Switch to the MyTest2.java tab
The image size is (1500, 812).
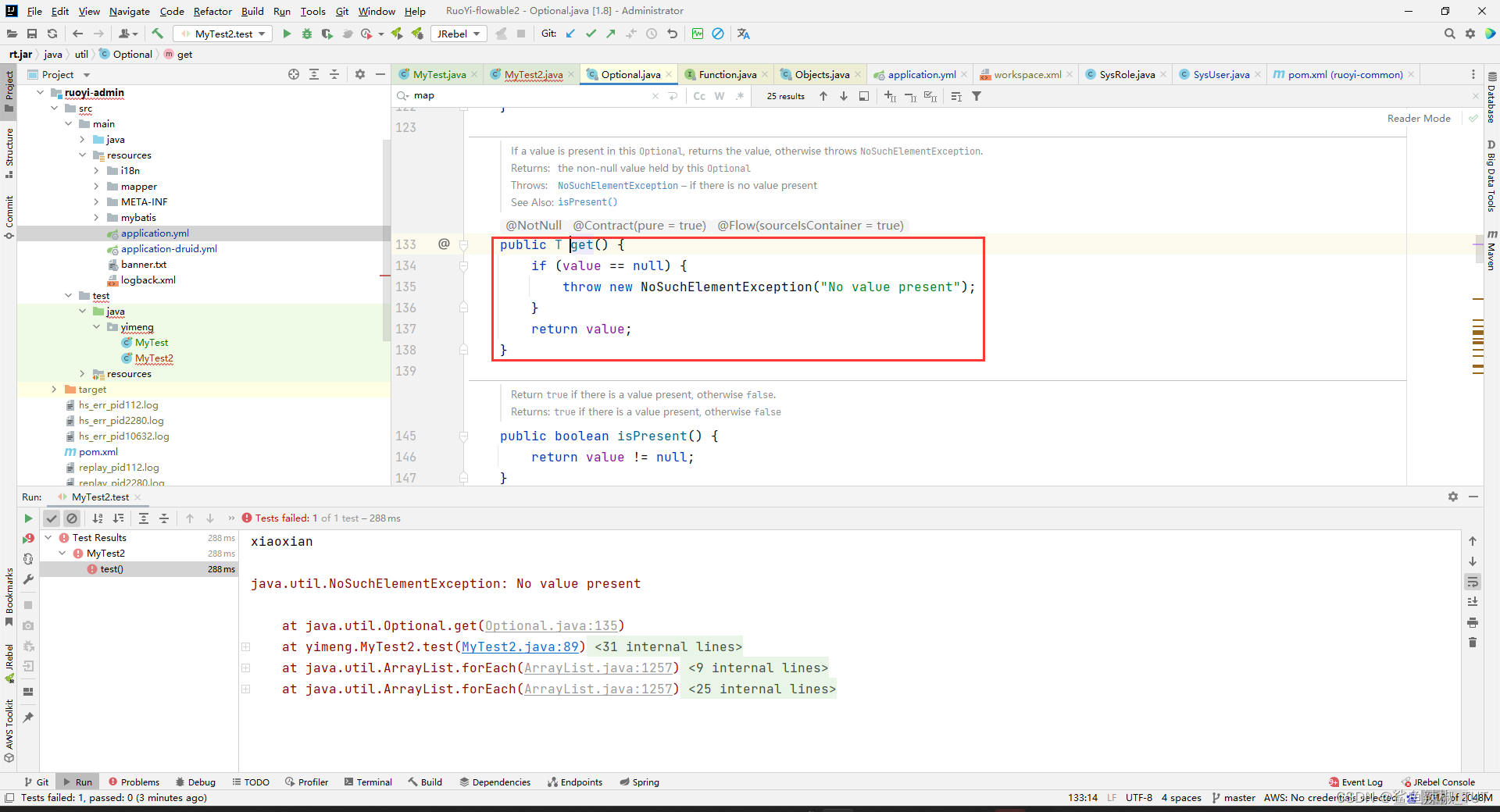click(533, 74)
